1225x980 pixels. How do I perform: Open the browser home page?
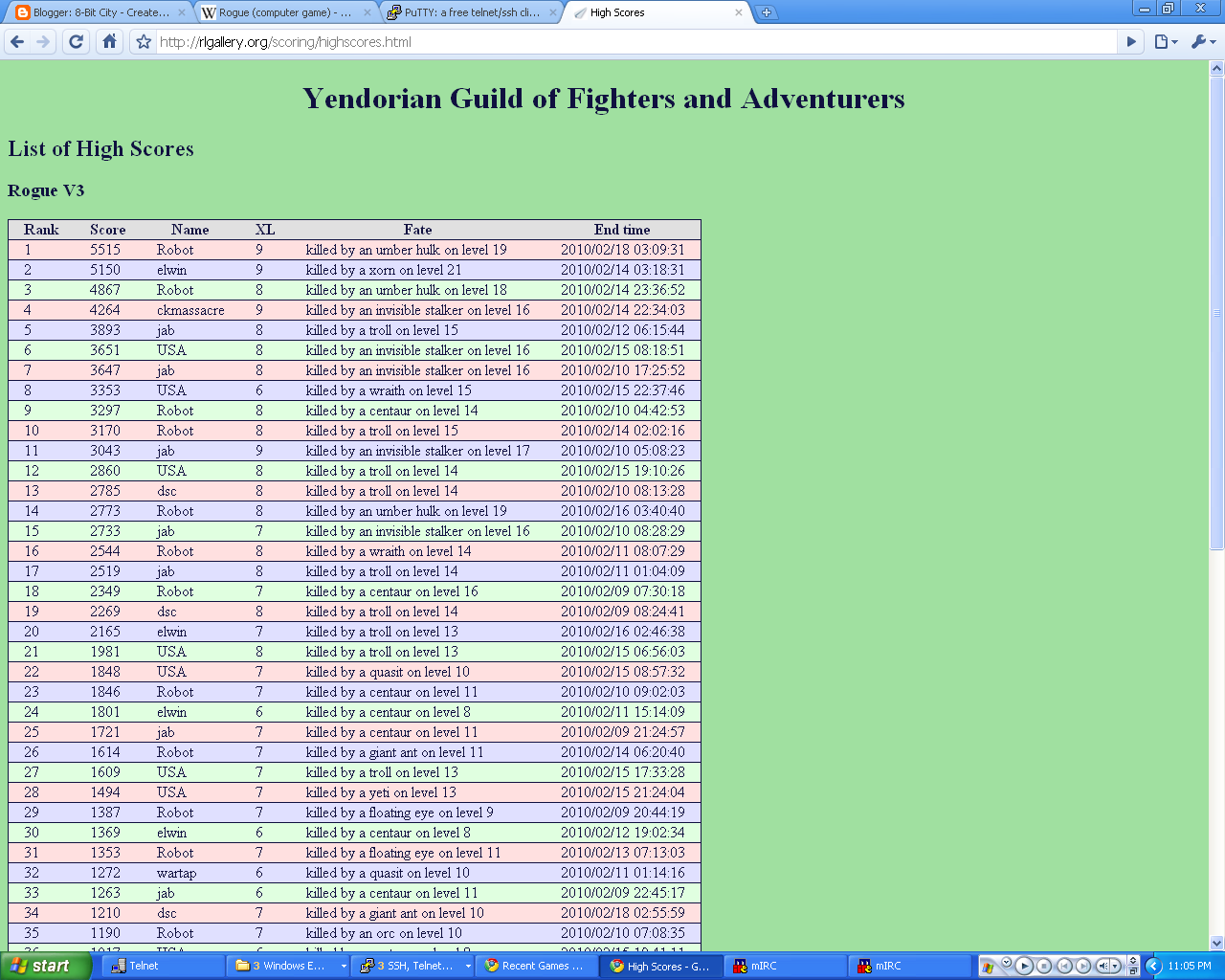(110, 42)
